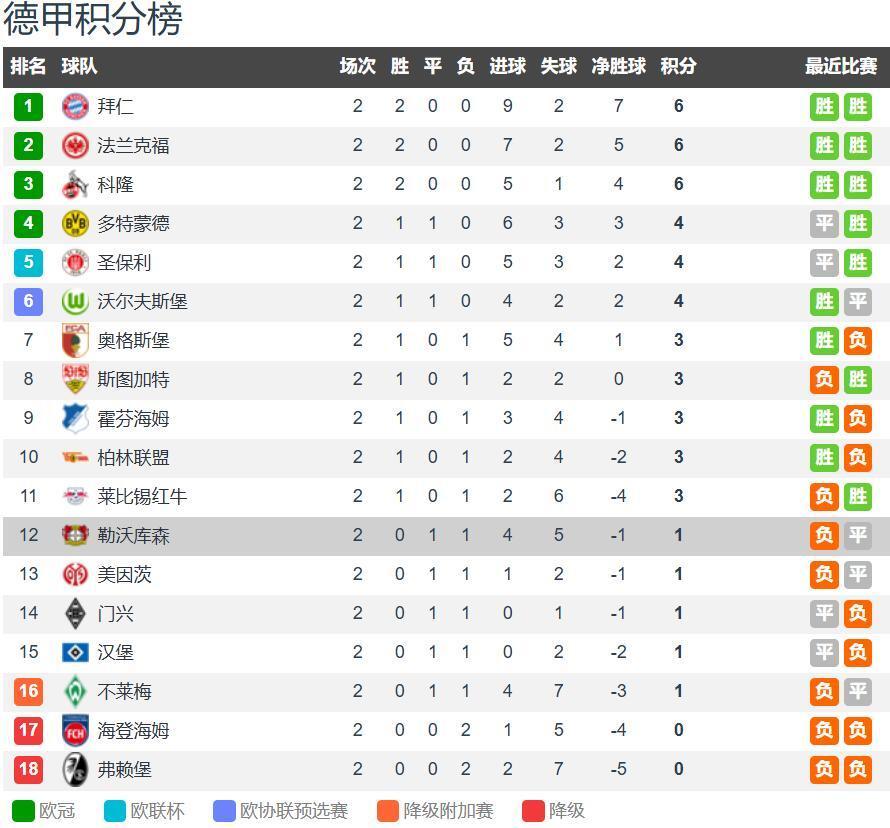Image resolution: width=890 pixels, height=828 pixels.
Task: Click the Freiburg club crest
Action: 75,769
